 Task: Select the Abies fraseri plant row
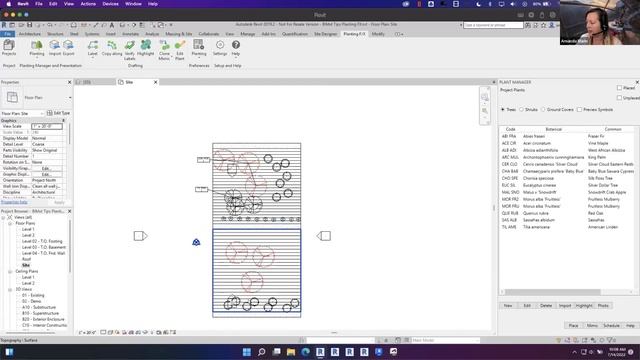pyautogui.click(x=567, y=136)
